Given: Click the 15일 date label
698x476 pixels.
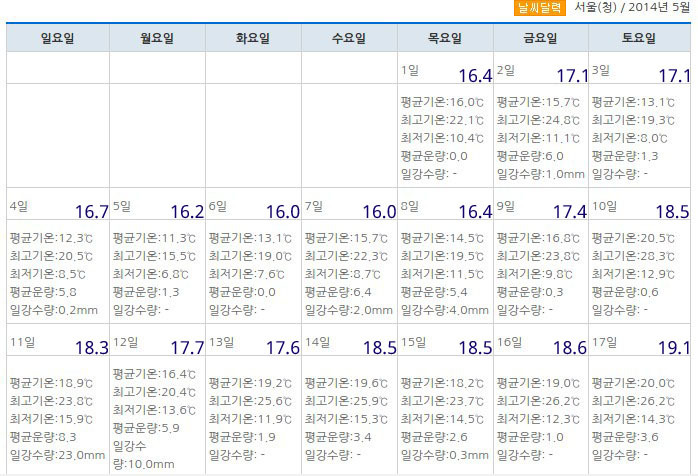Looking at the screenshot, I should [x=414, y=342].
